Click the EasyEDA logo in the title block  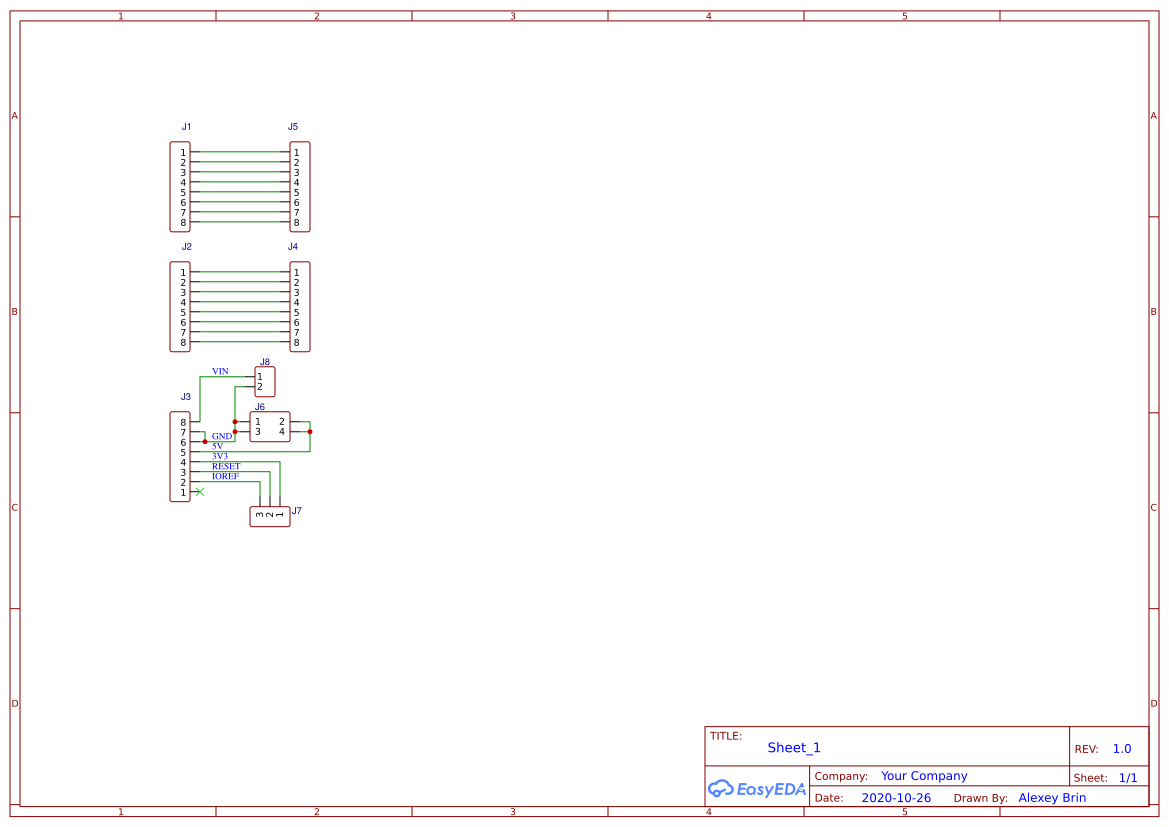click(757, 789)
